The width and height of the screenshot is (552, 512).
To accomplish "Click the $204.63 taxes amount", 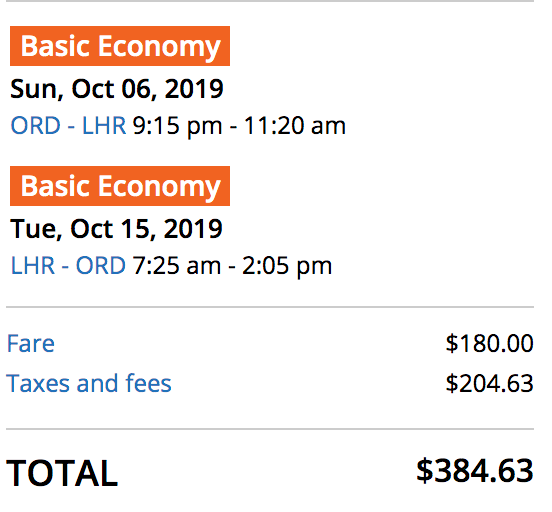I will point(489,383).
